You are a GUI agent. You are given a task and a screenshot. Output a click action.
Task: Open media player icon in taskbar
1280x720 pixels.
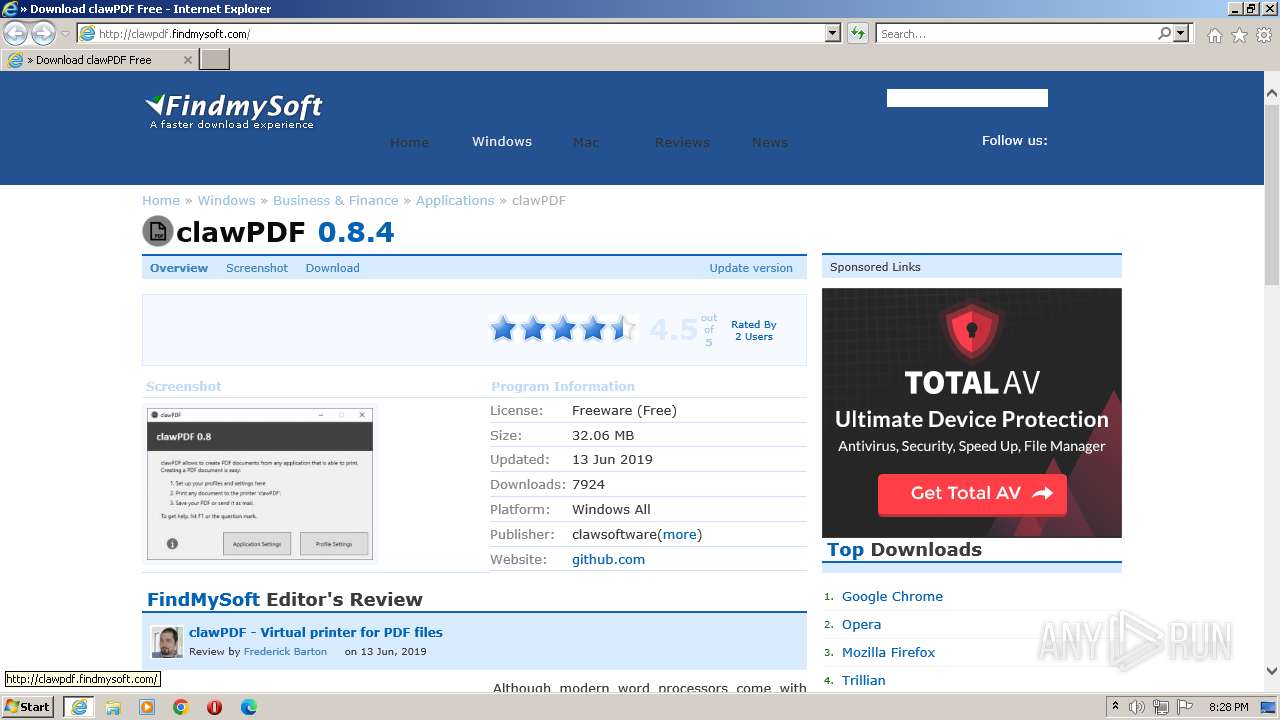[147, 707]
